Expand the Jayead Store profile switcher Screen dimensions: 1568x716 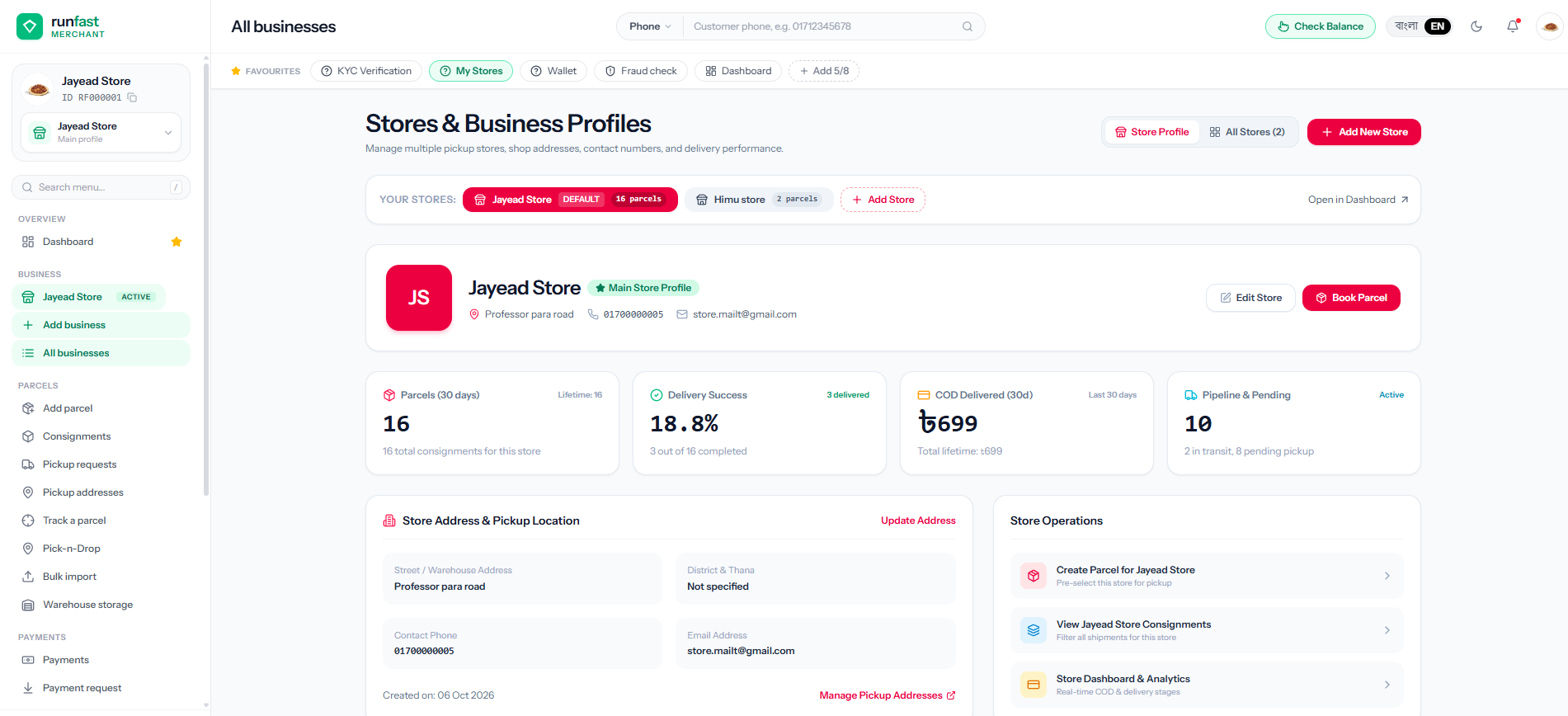pyautogui.click(x=101, y=132)
